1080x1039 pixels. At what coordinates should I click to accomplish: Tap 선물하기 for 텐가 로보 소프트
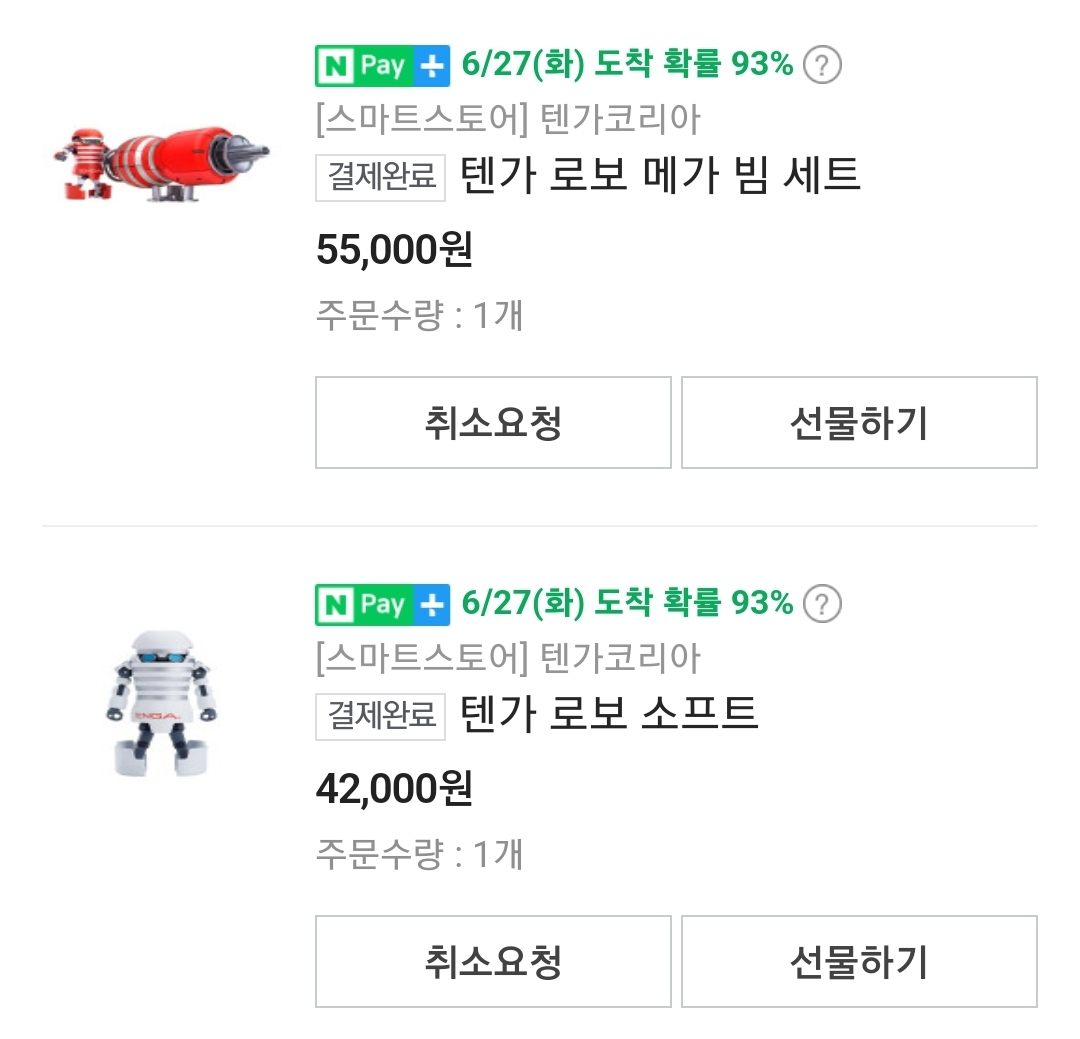pyautogui.click(x=859, y=962)
